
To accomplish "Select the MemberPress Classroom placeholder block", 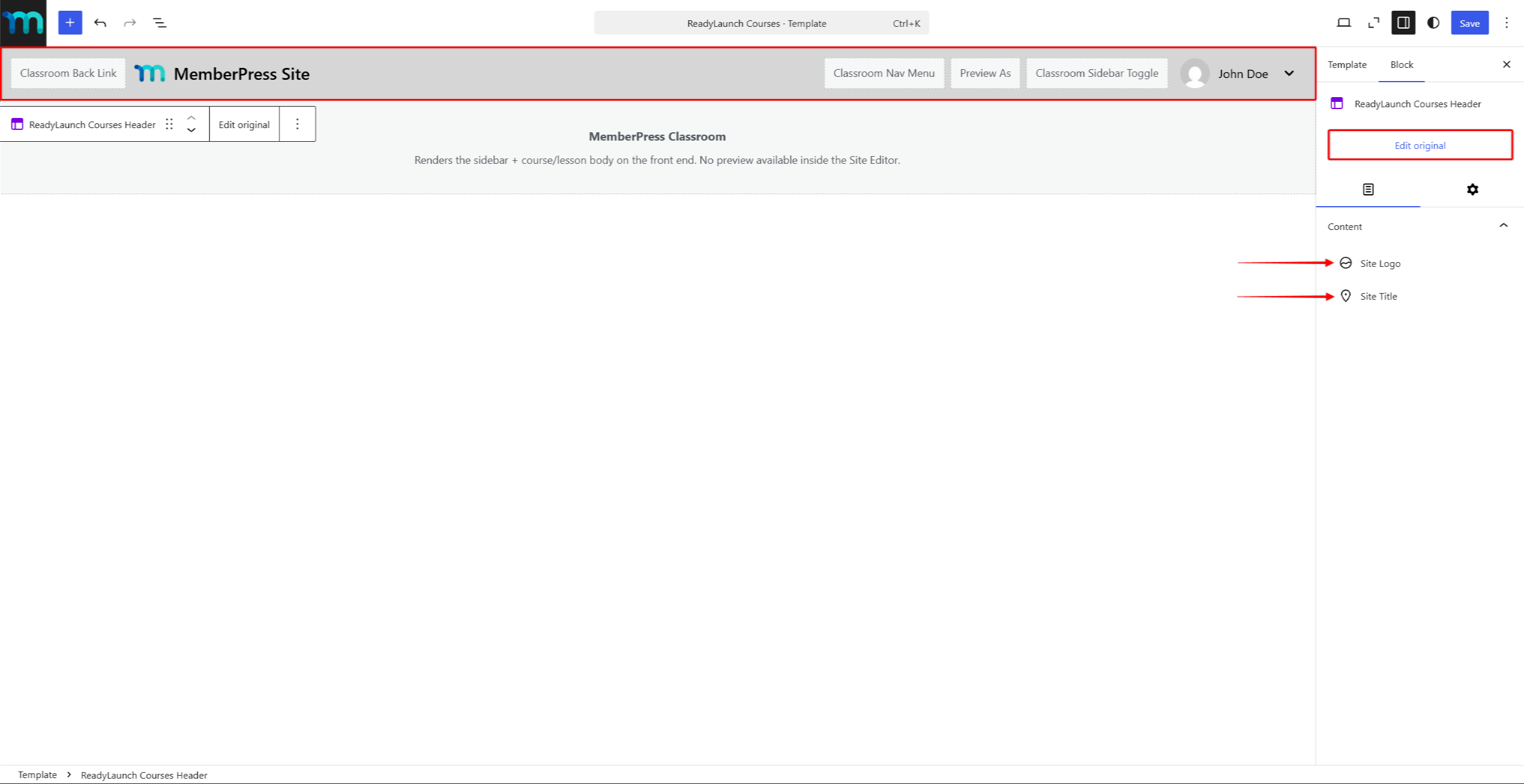I will pyautogui.click(x=657, y=148).
